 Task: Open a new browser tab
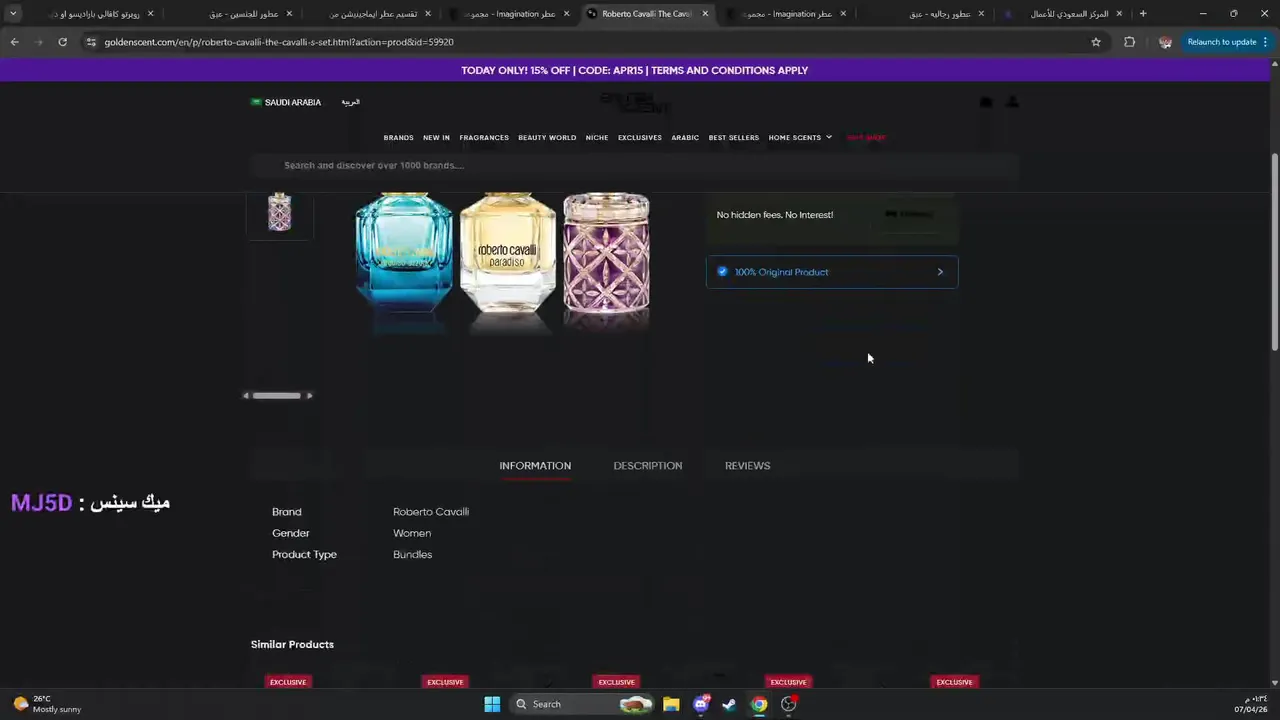[x=1143, y=14]
